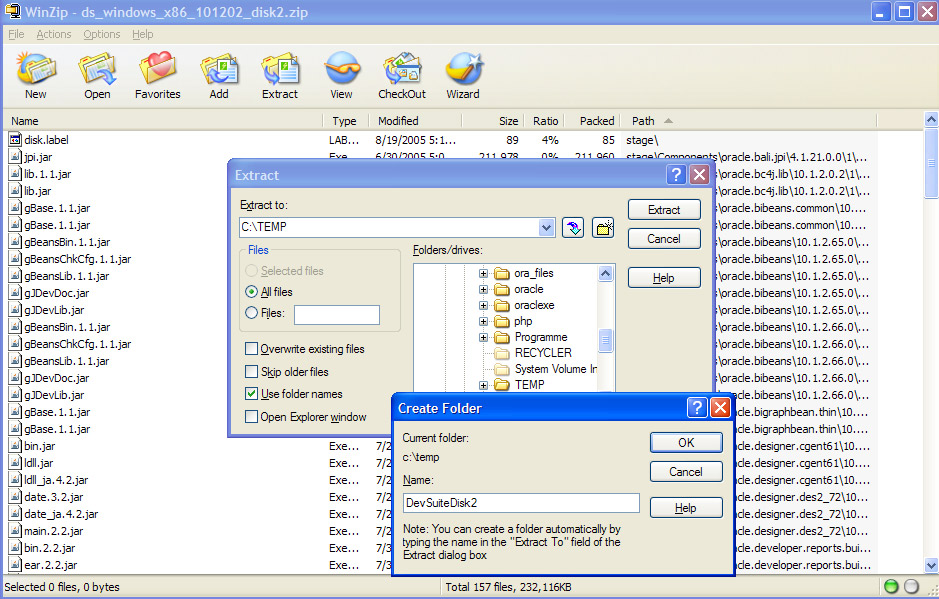Screen dimensions: 939x599
Task: Click the Name column header
Action: pos(163,121)
